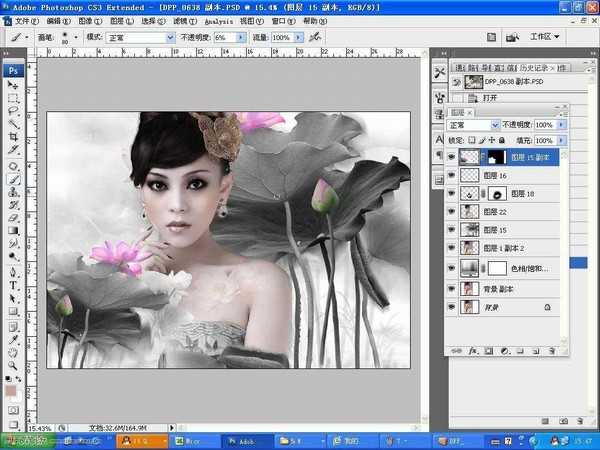
Task: Select the Hand tool
Action: (x=13, y=351)
